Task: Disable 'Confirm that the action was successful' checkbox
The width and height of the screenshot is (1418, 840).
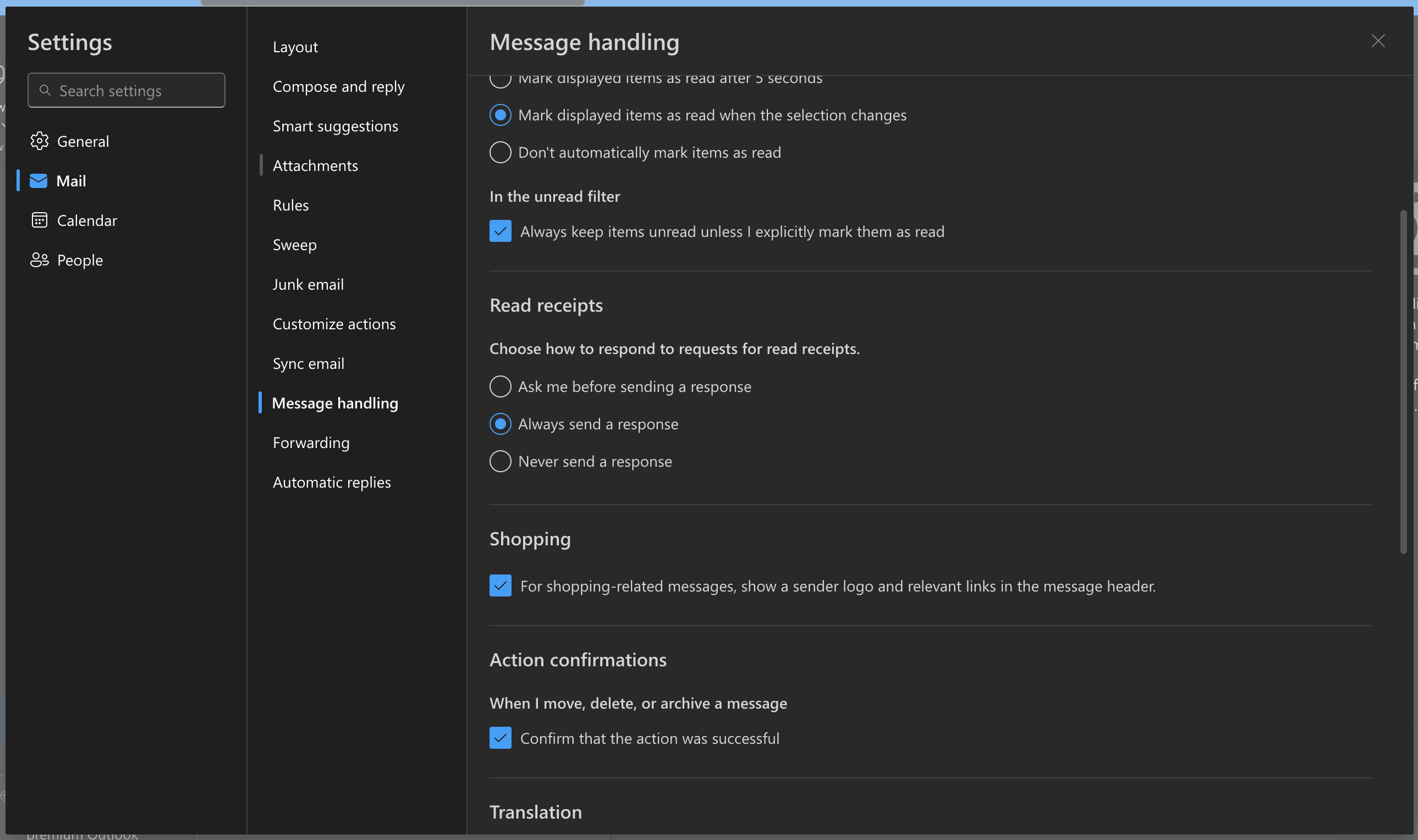Action: point(499,738)
